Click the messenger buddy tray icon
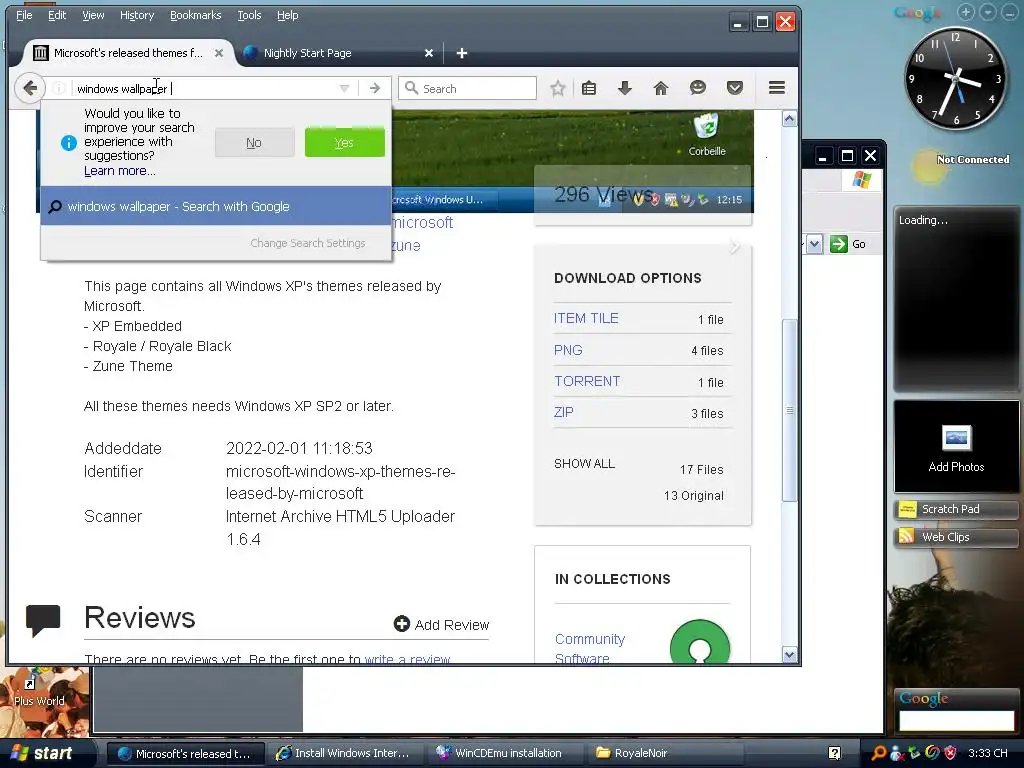The height and width of the screenshot is (768, 1024). (x=897, y=753)
